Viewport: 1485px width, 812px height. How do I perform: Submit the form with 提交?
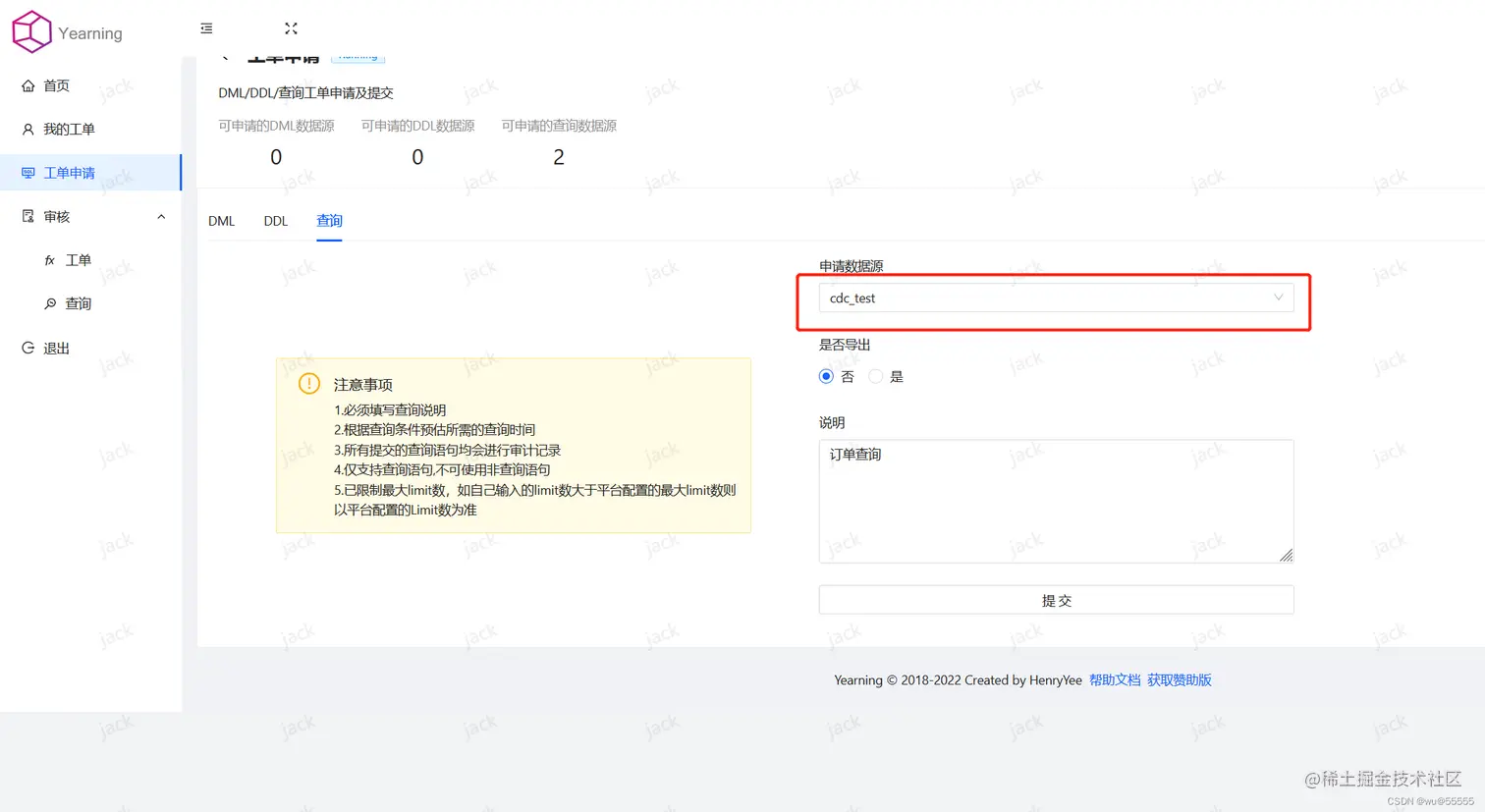tap(1056, 600)
